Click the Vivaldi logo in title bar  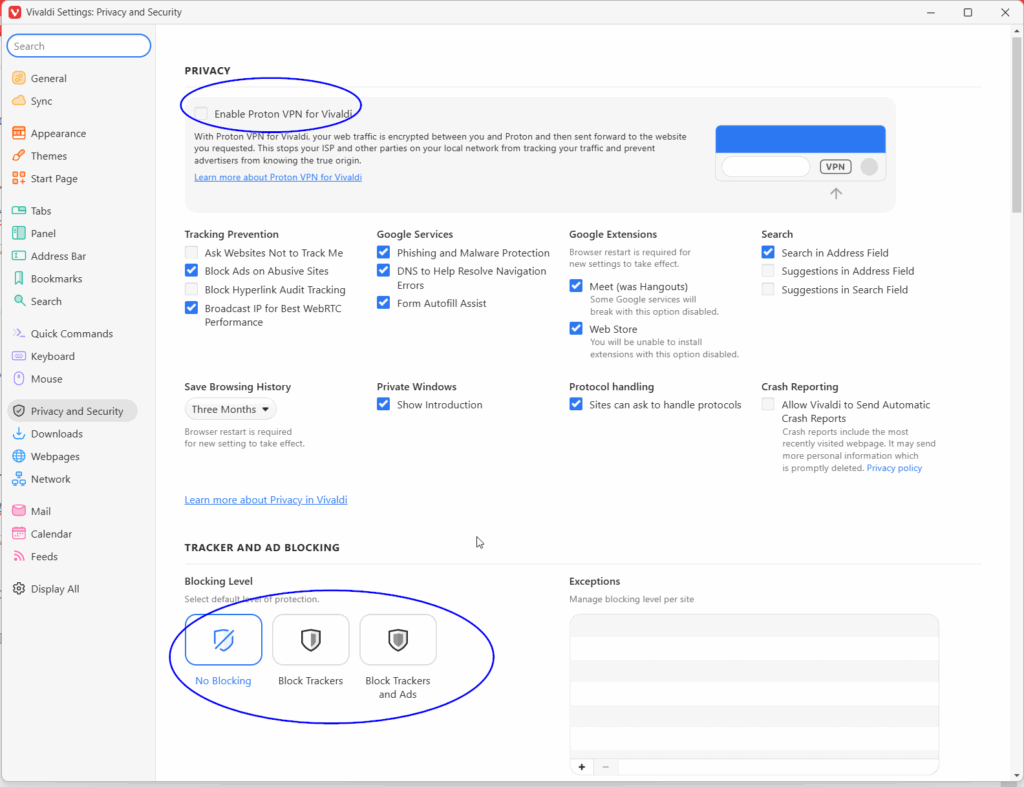14,12
